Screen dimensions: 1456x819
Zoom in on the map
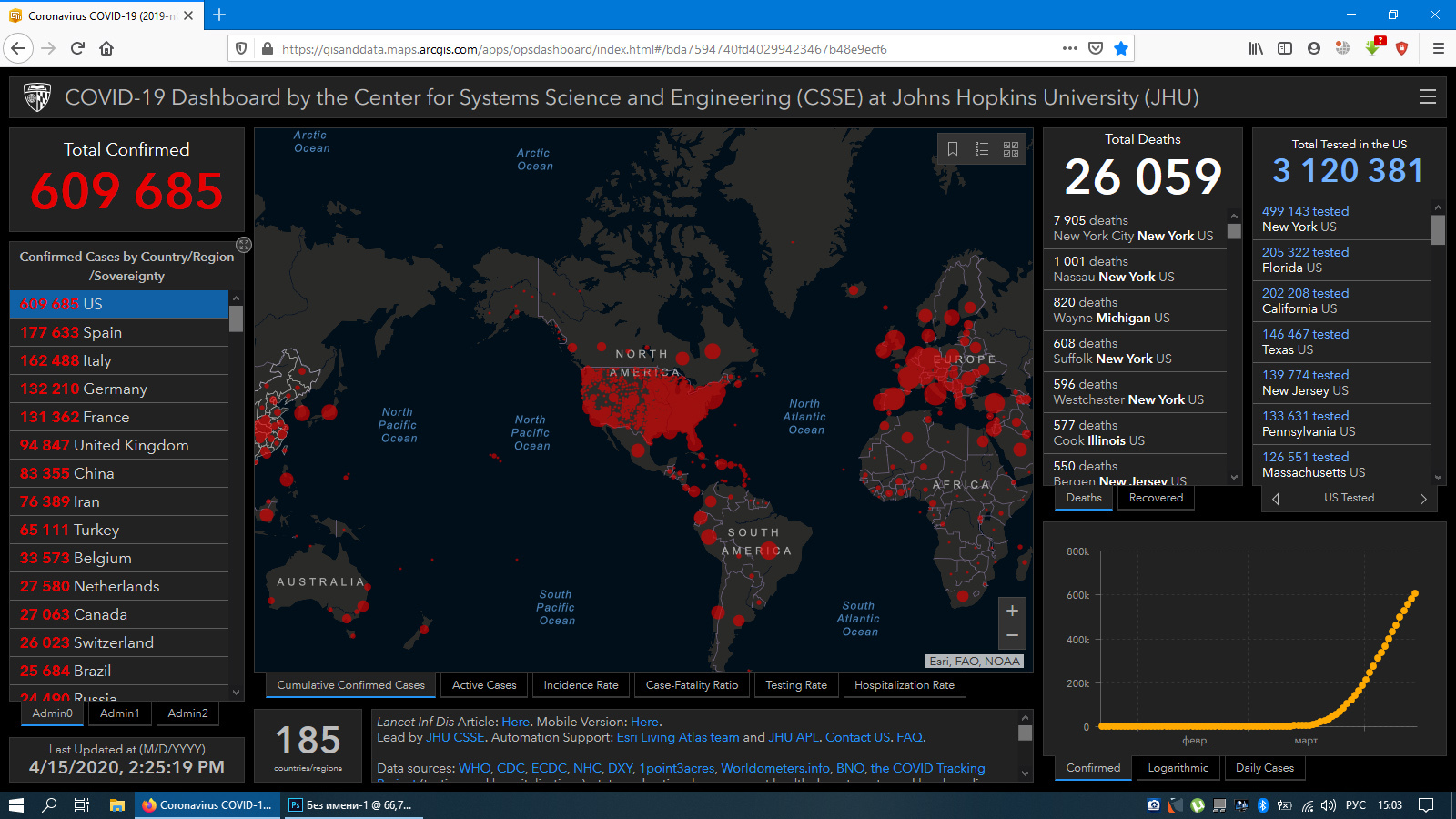(x=1012, y=611)
